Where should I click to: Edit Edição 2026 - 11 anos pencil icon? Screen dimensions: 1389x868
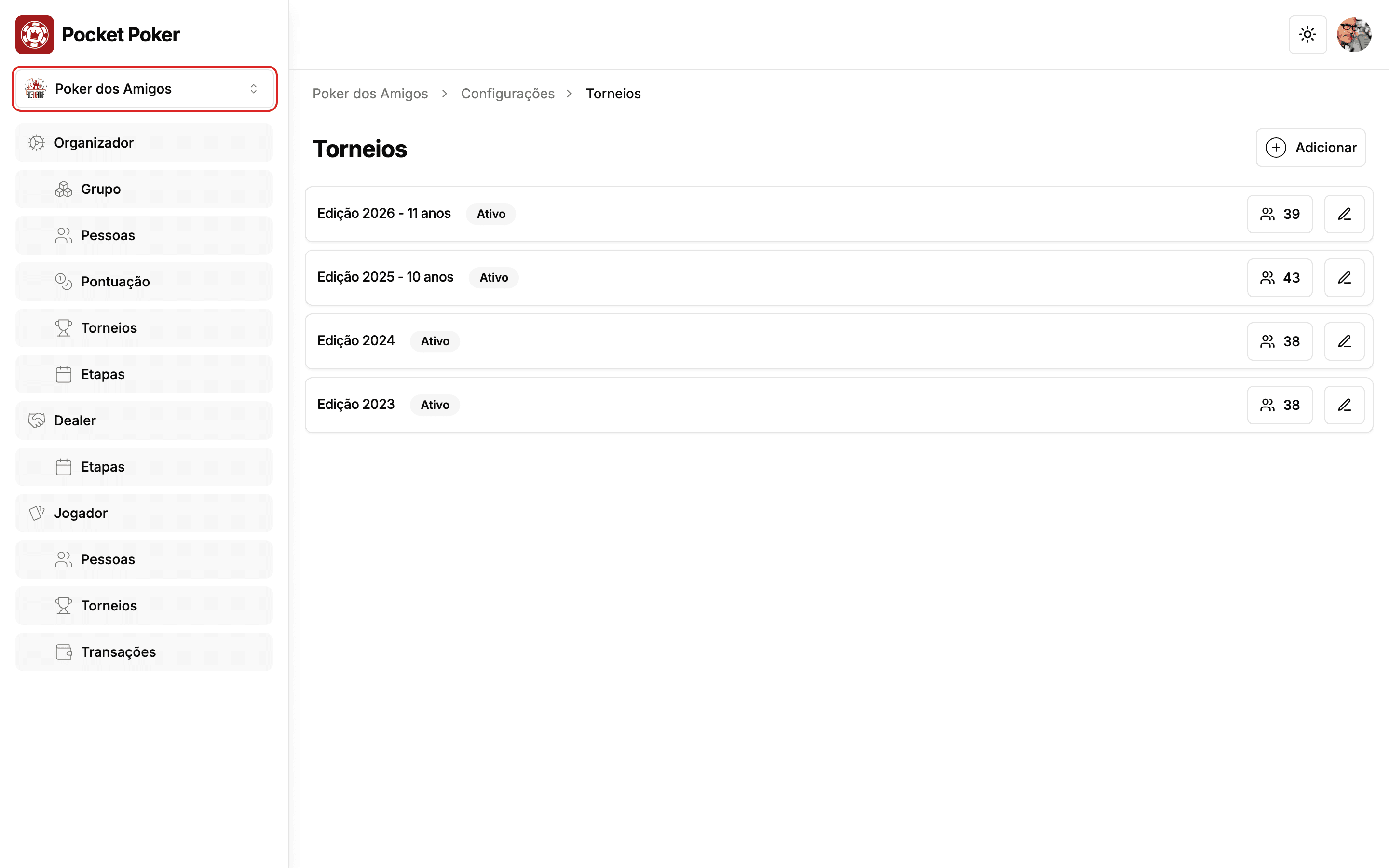coord(1344,214)
